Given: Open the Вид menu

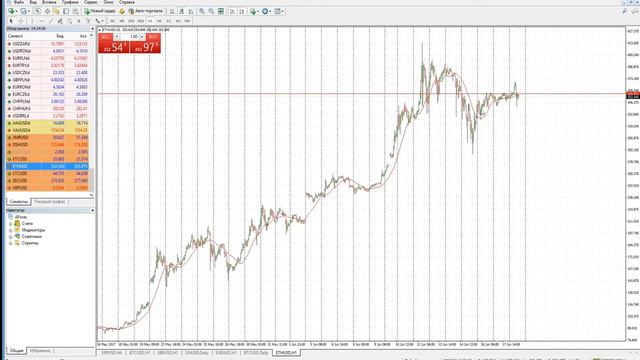Looking at the screenshot, I should pyautogui.click(x=33, y=2).
